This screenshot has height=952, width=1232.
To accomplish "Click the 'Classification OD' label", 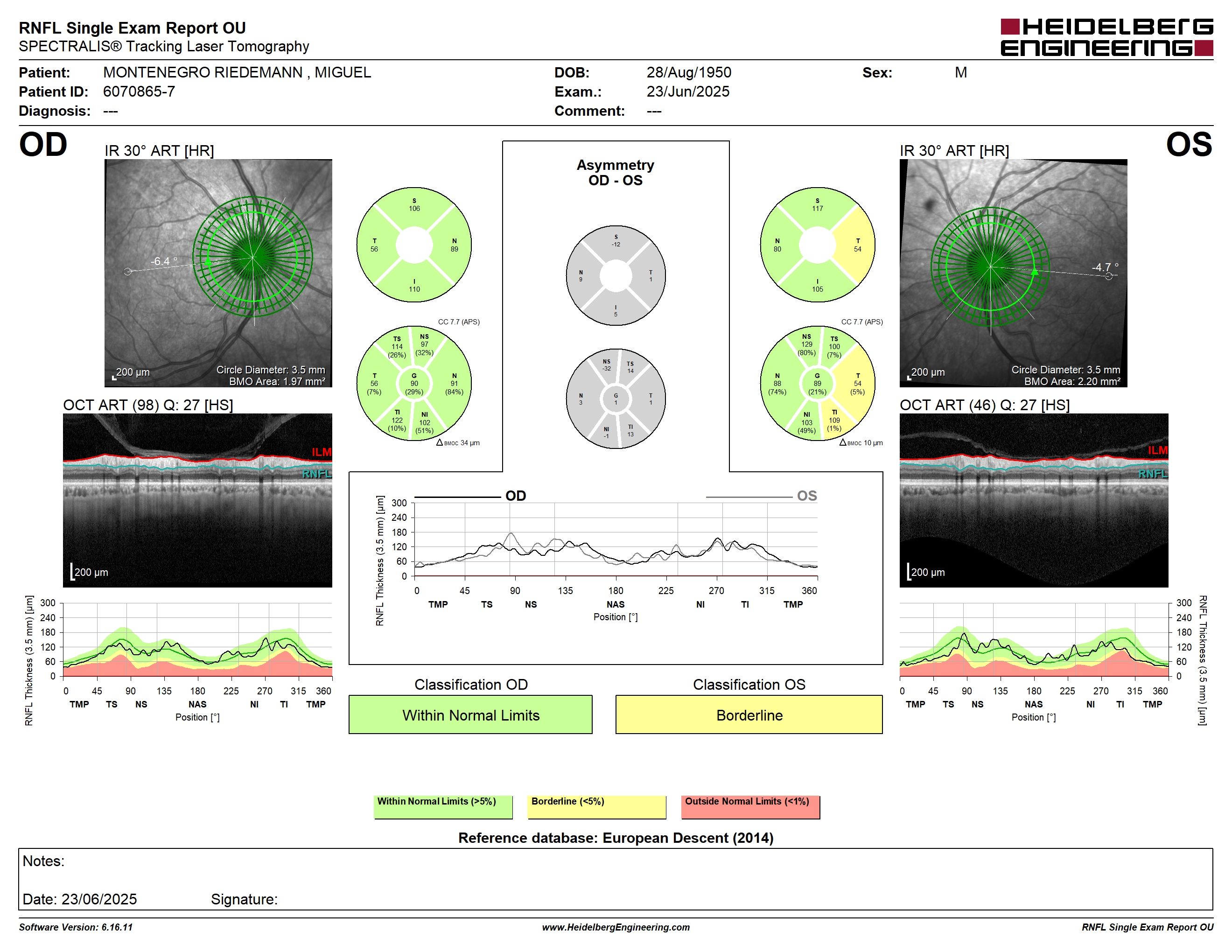I will tap(471, 684).
